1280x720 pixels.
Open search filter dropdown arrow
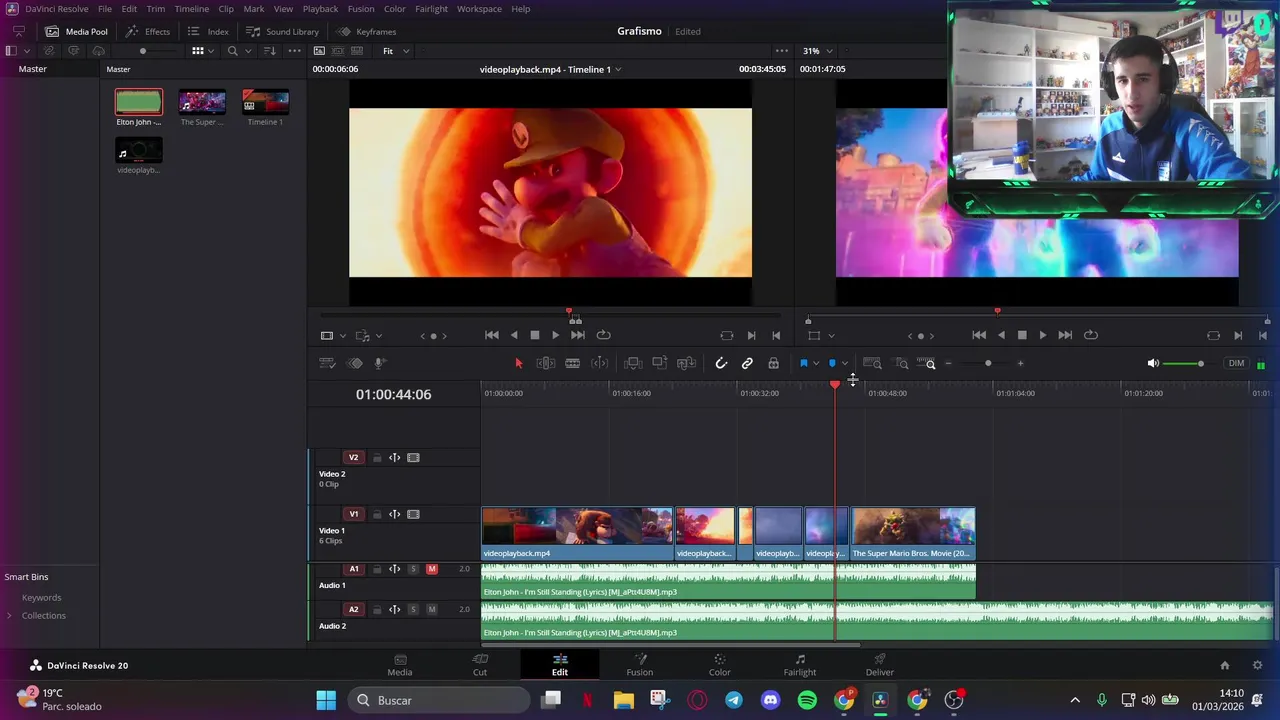point(246,51)
